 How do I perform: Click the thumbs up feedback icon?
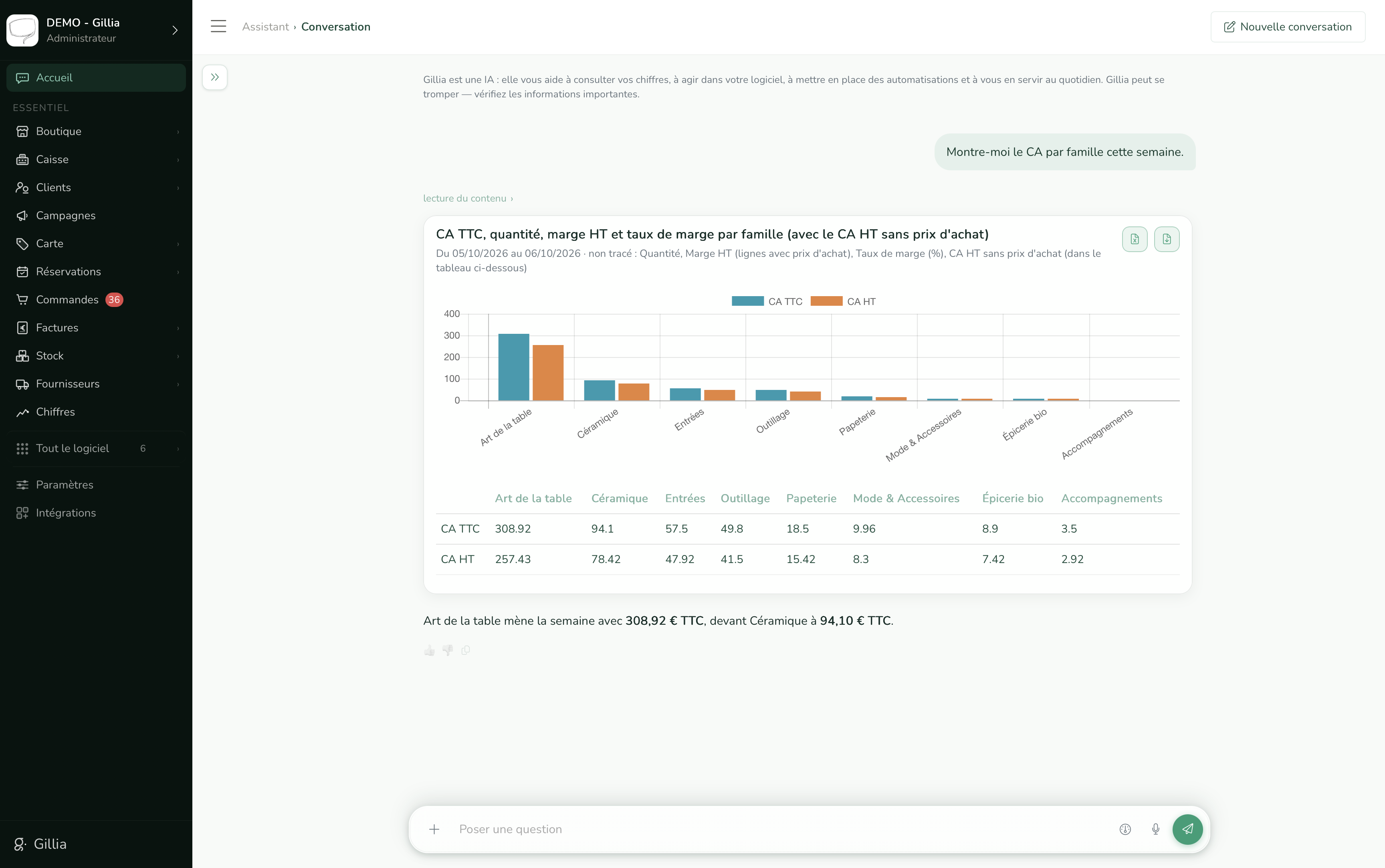tap(429, 650)
